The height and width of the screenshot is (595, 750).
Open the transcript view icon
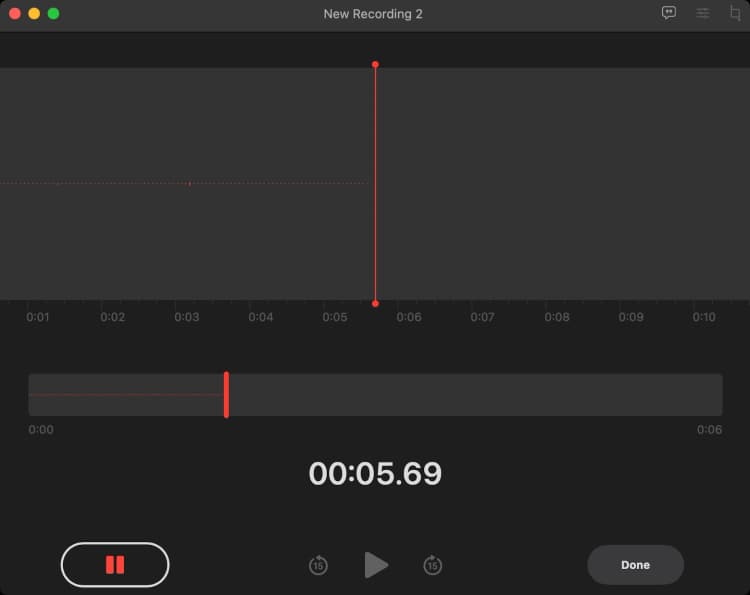coord(669,13)
